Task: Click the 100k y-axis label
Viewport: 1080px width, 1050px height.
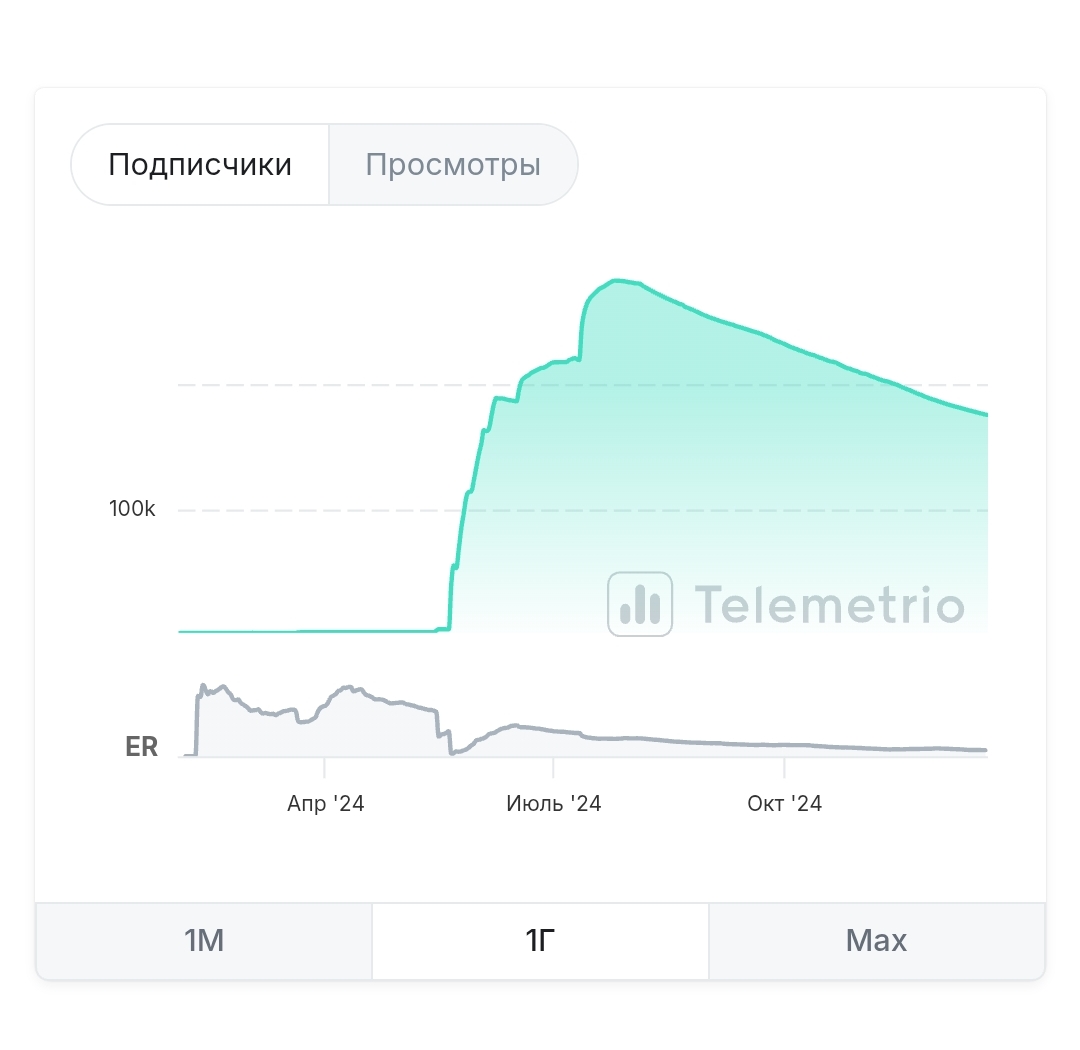Action: (132, 509)
